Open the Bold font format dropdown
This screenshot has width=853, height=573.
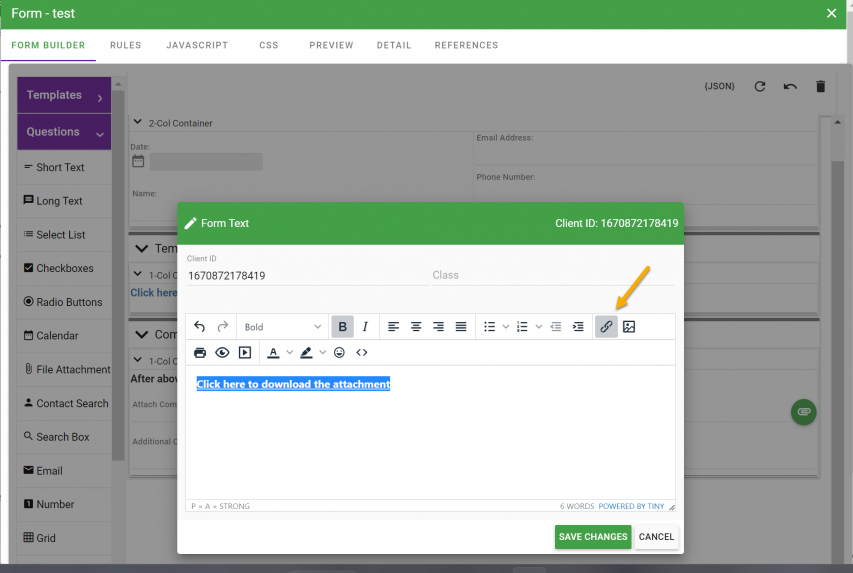[284, 327]
